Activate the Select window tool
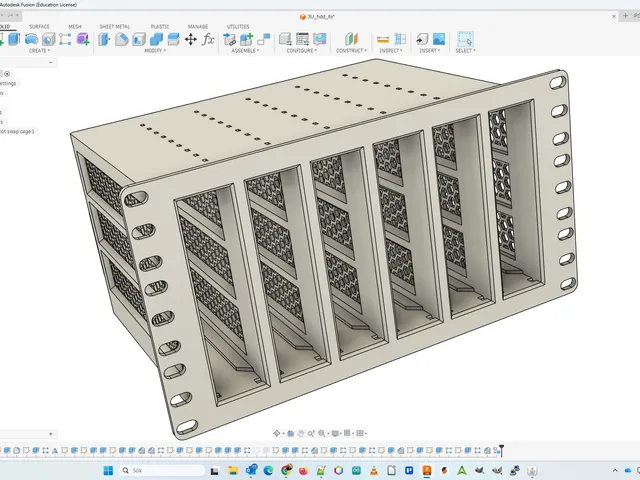 (x=465, y=39)
